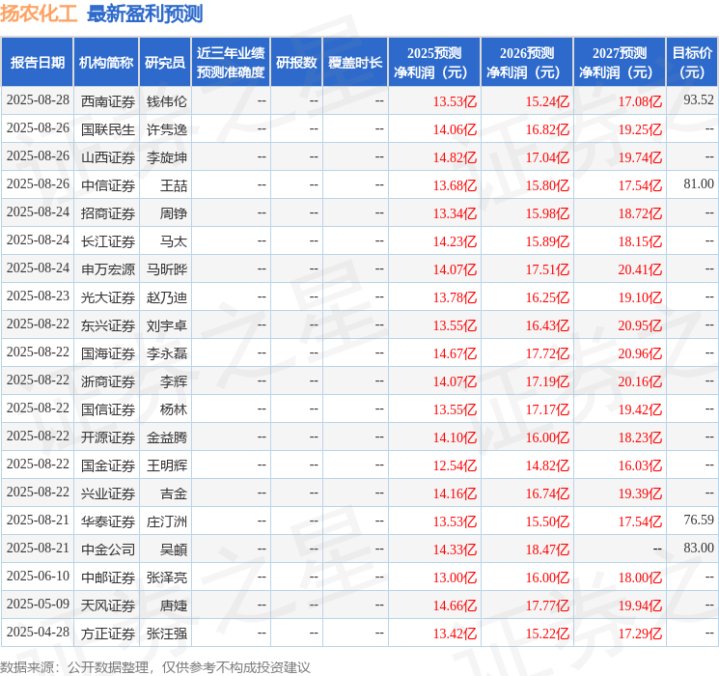Select the 机构简称 column header
This screenshot has height=676, width=719.
106,62
